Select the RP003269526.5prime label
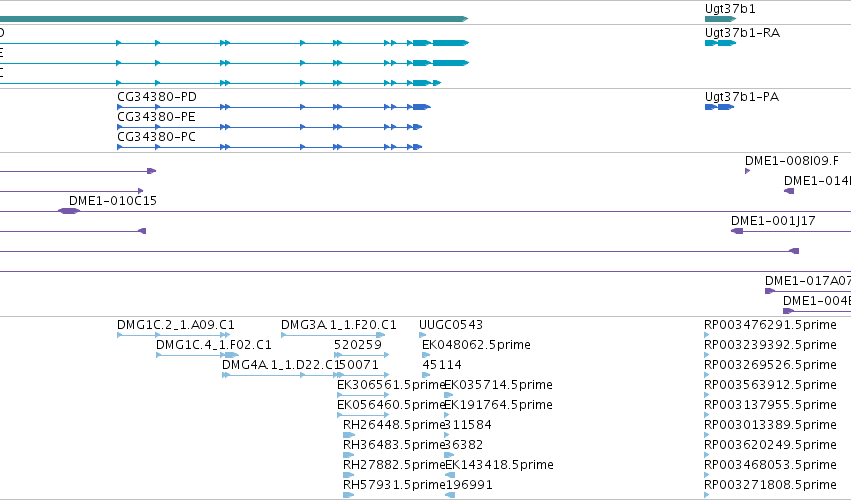This screenshot has height=500, width=851. click(770, 365)
